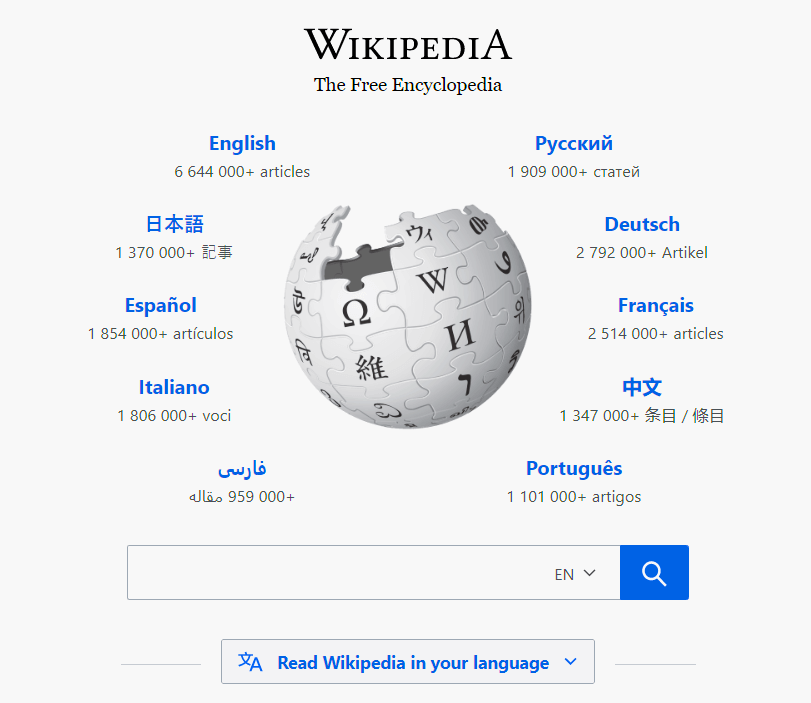
Task: Click the 1 854 000+ artículos count
Action: pos(161,334)
